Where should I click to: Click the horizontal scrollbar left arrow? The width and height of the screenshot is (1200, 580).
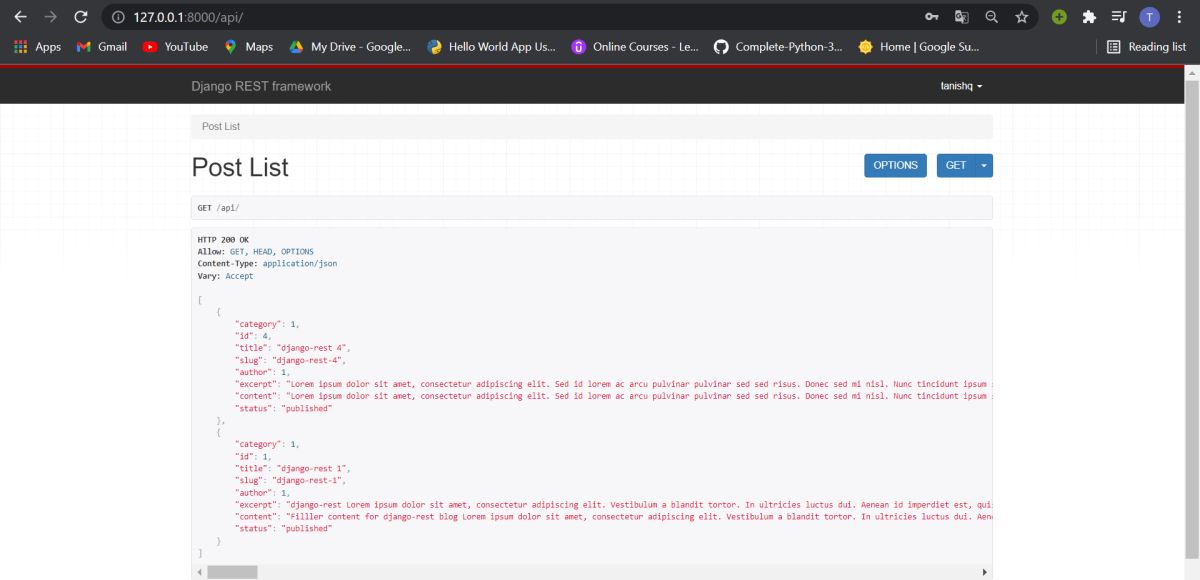(x=198, y=572)
